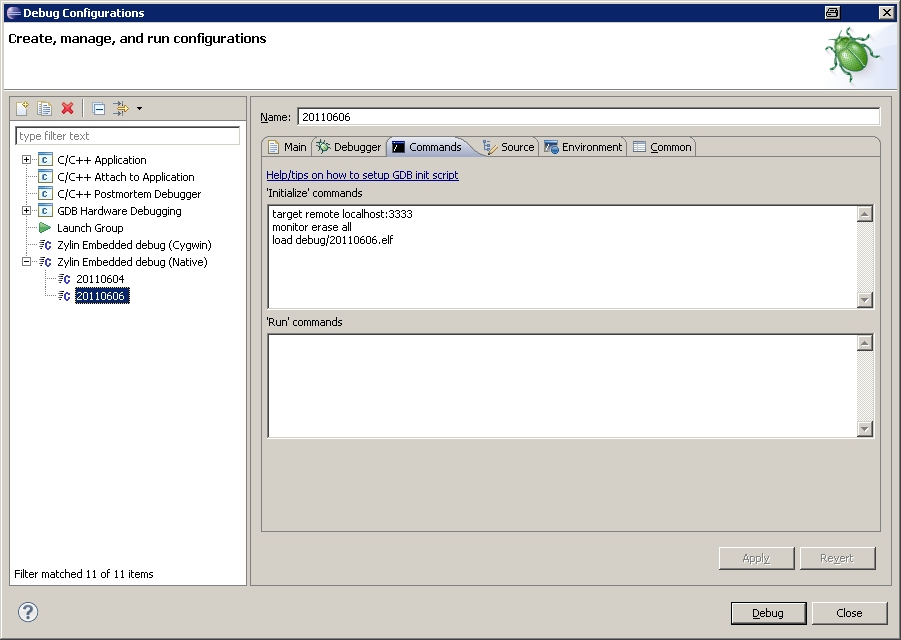Viewport: 901px width, 640px height.
Task: Collapse all configurations in the tree
Action: 98,108
